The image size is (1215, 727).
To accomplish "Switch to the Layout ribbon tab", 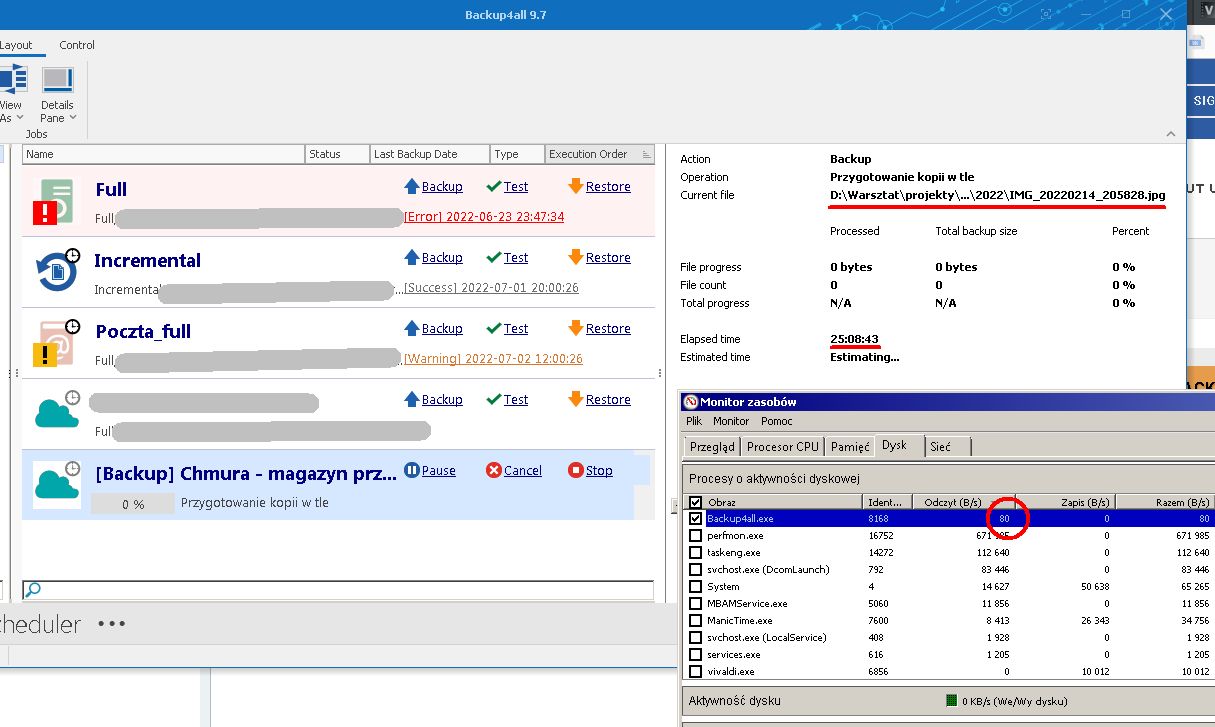I will click(16, 45).
